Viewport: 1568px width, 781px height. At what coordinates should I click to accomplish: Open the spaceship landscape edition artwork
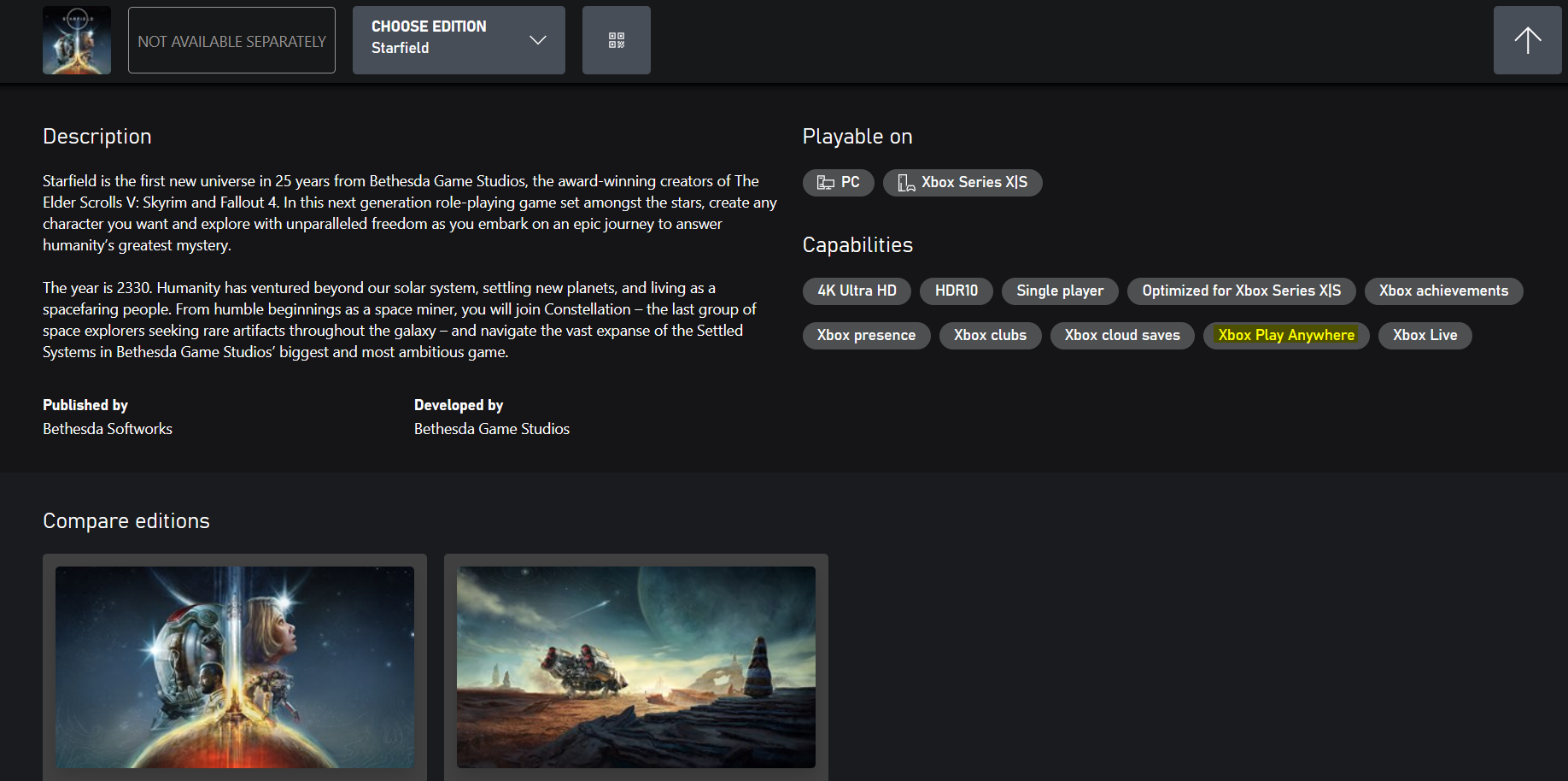click(636, 667)
